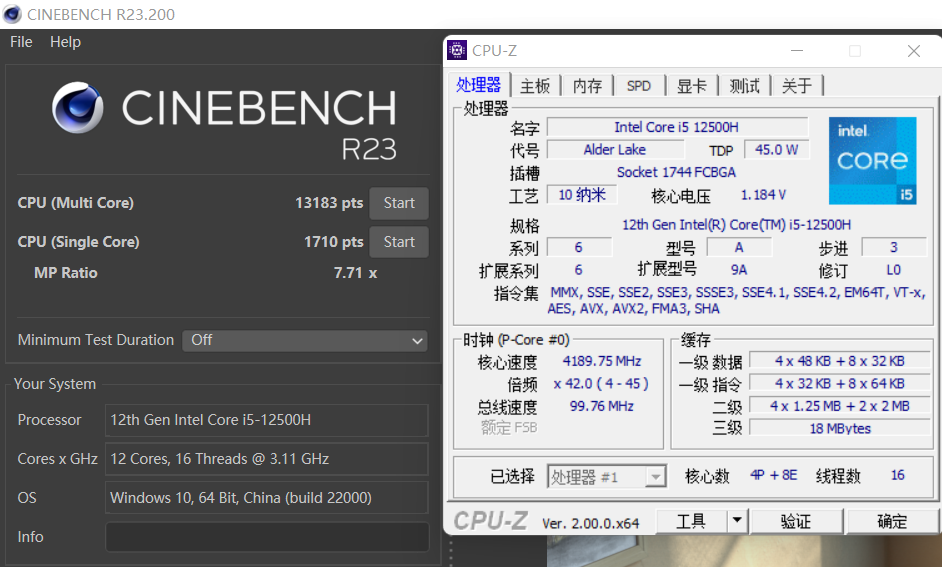Open the File menu in Cinebench
Screen dimensions: 942x567
pos(21,42)
